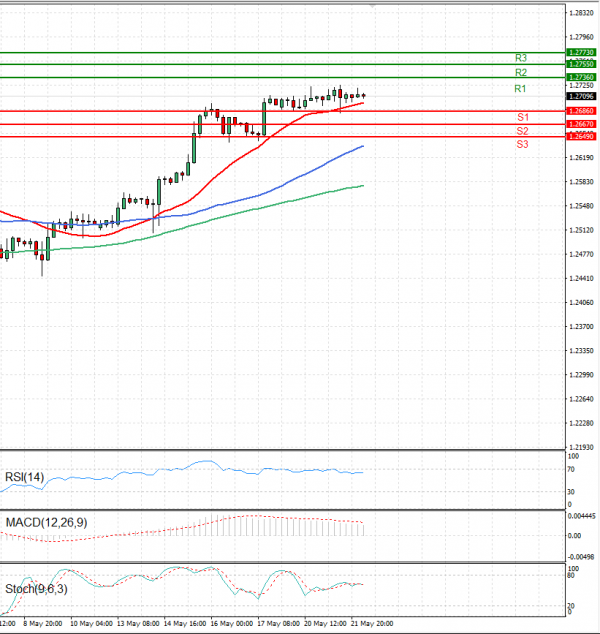Image resolution: width=600 pixels, height=634 pixels.
Task: Click the 8 May 20:00 time label
Action: [43, 624]
